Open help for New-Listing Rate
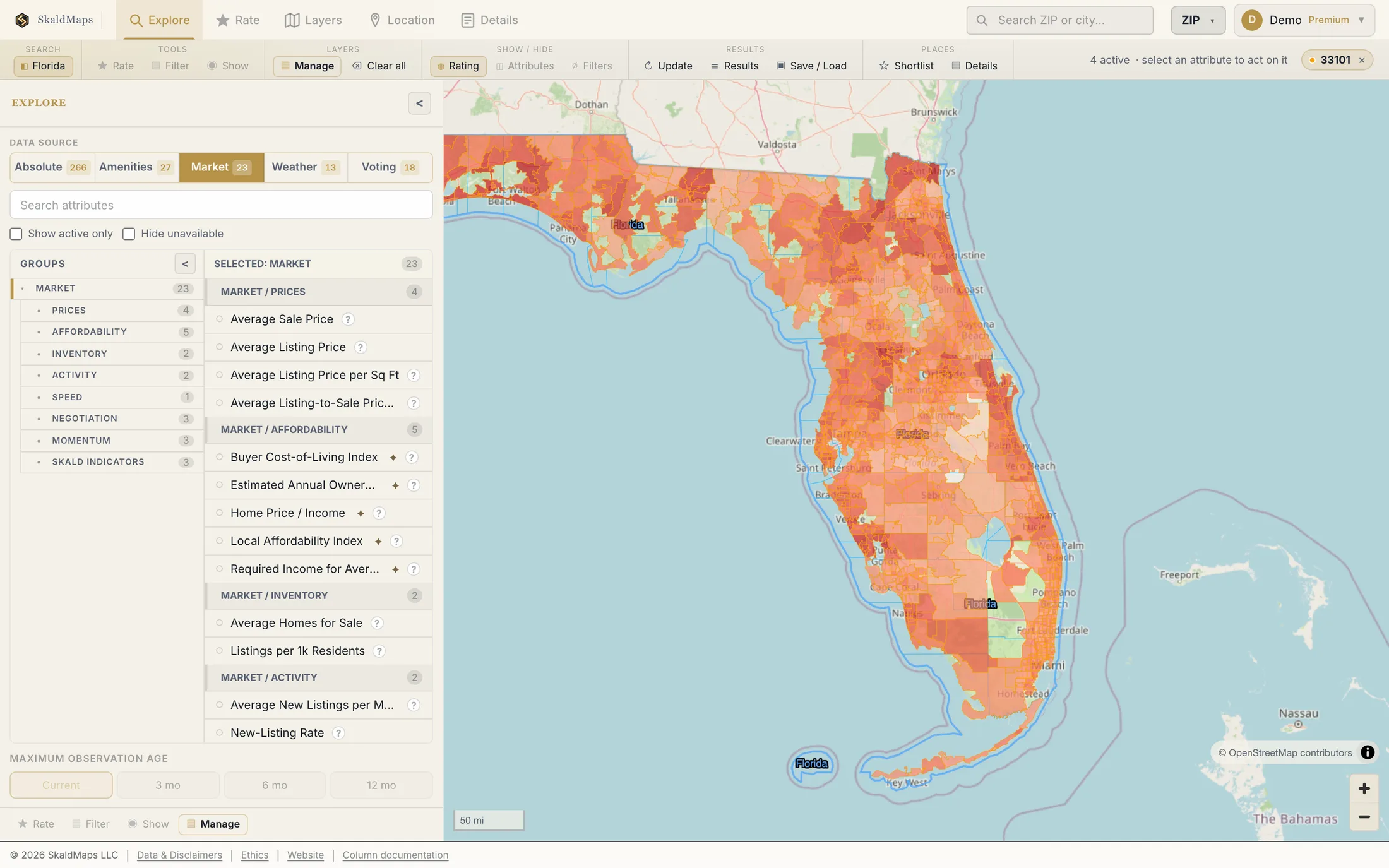The height and width of the screenshot is (868, 1389). (338, 733)
